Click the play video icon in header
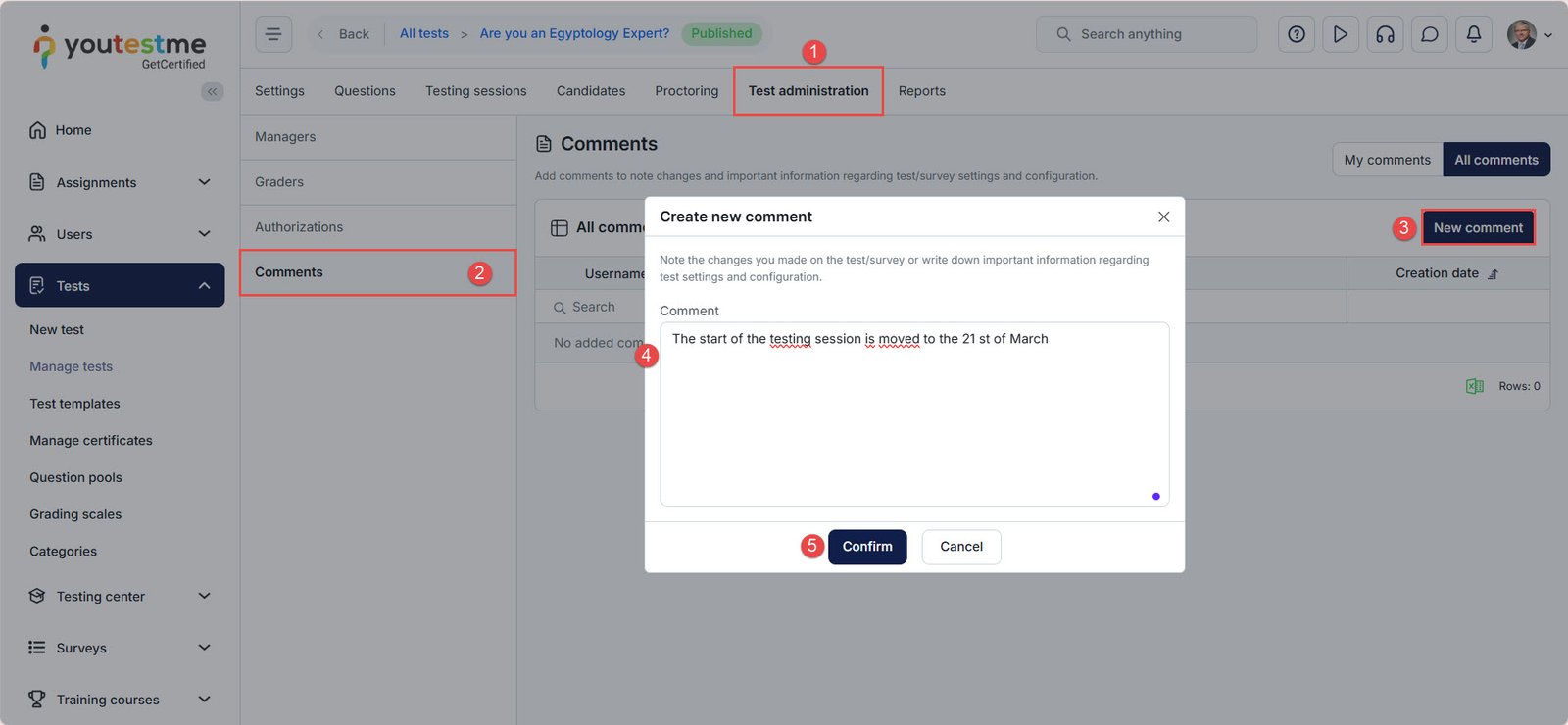This screenshot has height=725, width=1568. pyautogui.click(x=1340, y=34)
